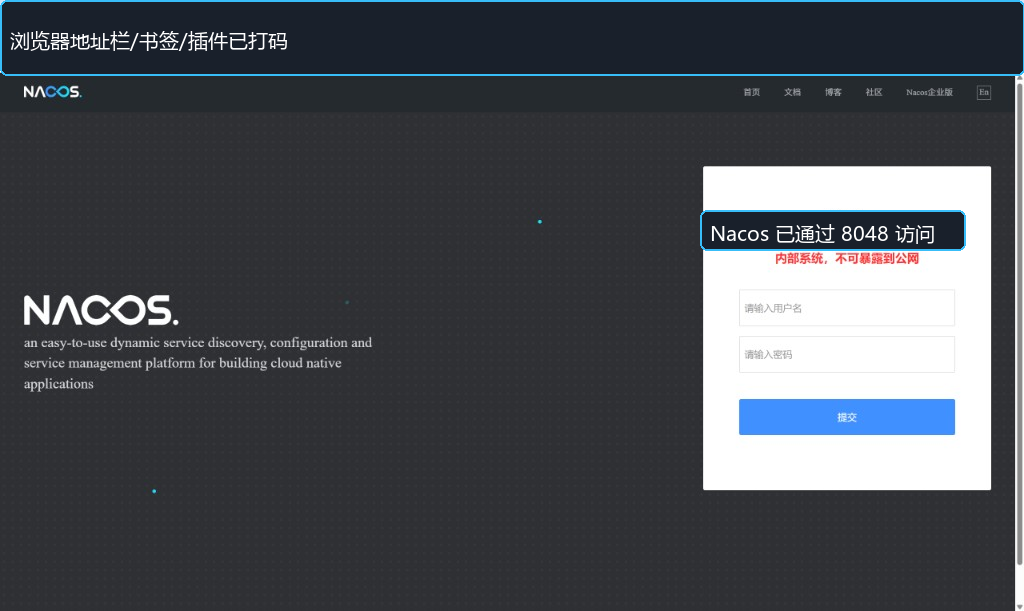The height and width of the screenshot is (611, 1024).
Task: Click the large NACOS logo on the left
Action: click(x=101, y=310)
